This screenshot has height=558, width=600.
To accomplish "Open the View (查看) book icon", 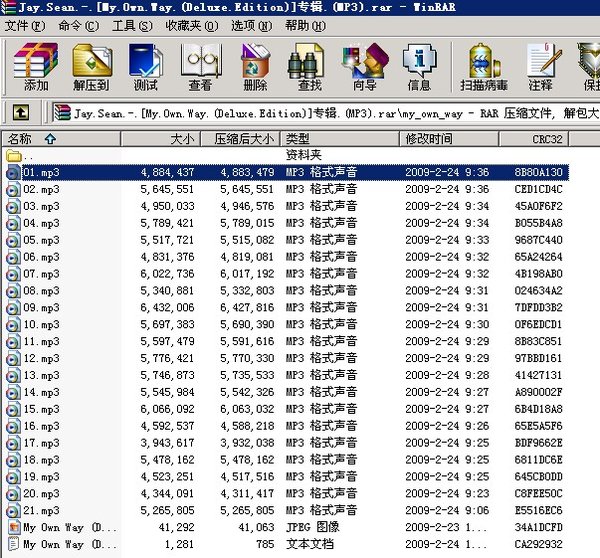I will [201, 67].
